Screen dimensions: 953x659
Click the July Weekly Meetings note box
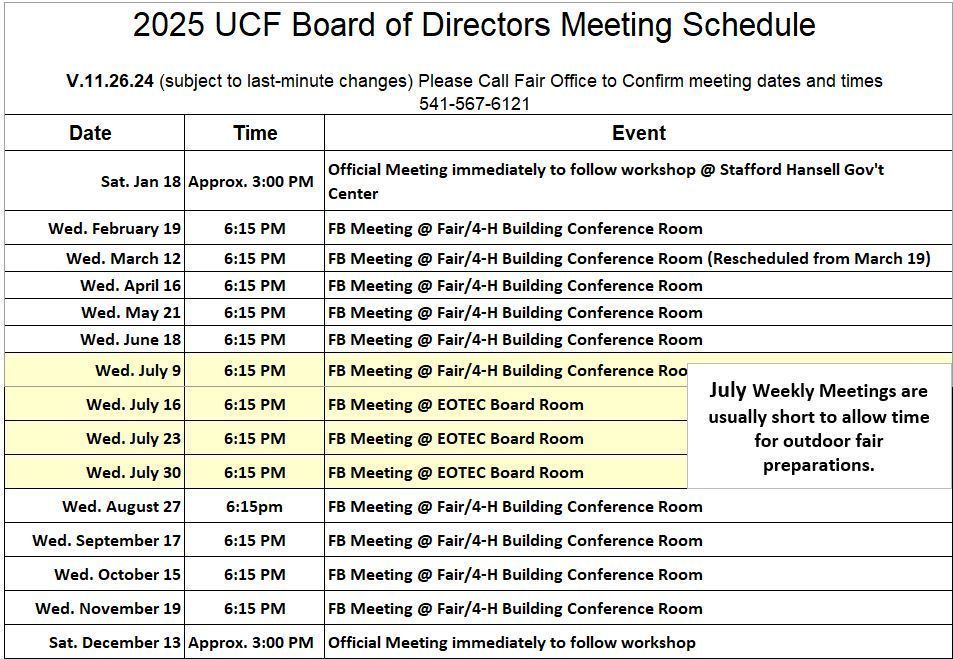coord(819,427)
